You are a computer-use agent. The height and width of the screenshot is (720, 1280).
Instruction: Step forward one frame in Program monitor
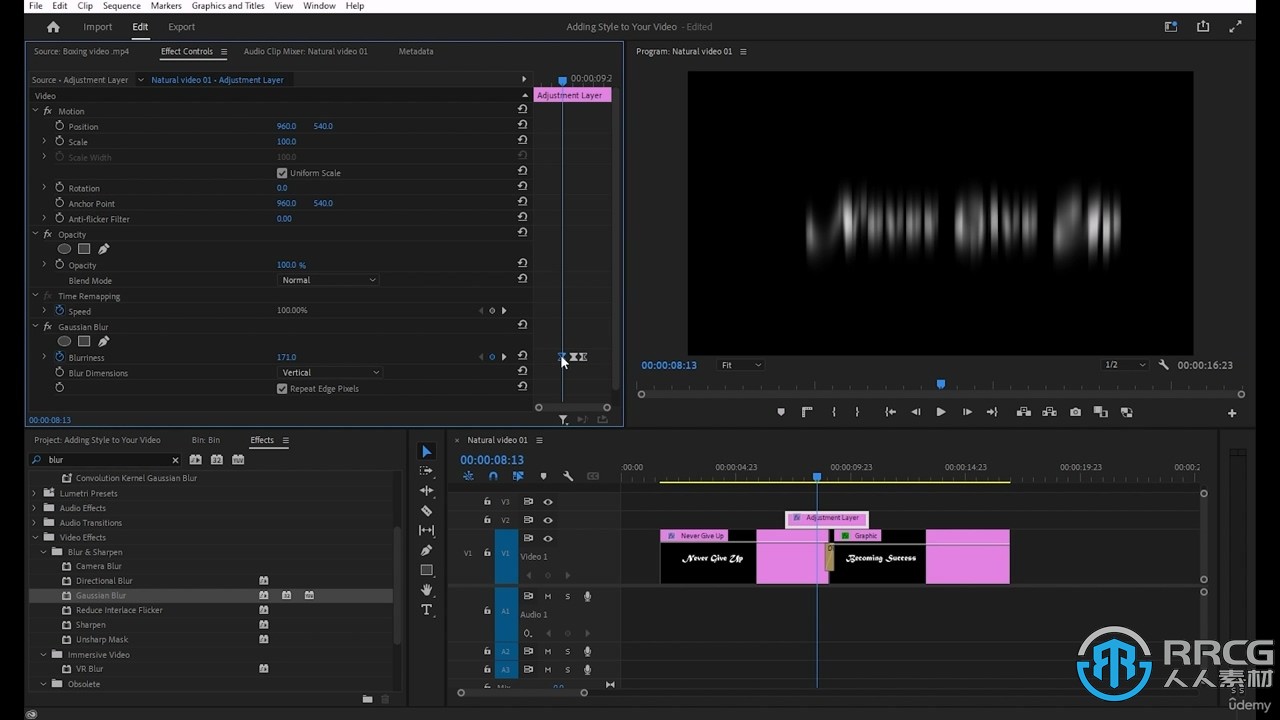tap(967, 412)
